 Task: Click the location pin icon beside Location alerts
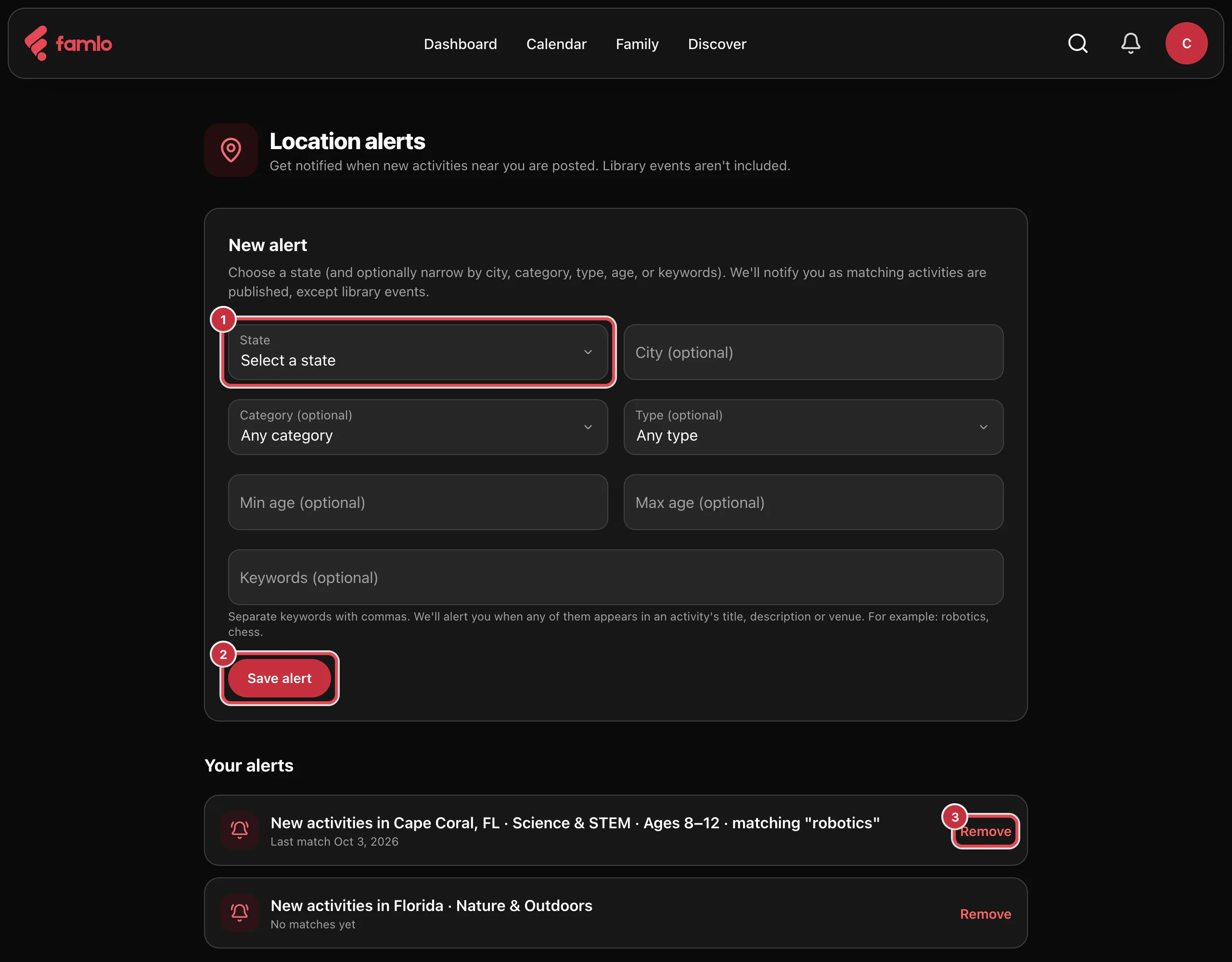point(231,150)
